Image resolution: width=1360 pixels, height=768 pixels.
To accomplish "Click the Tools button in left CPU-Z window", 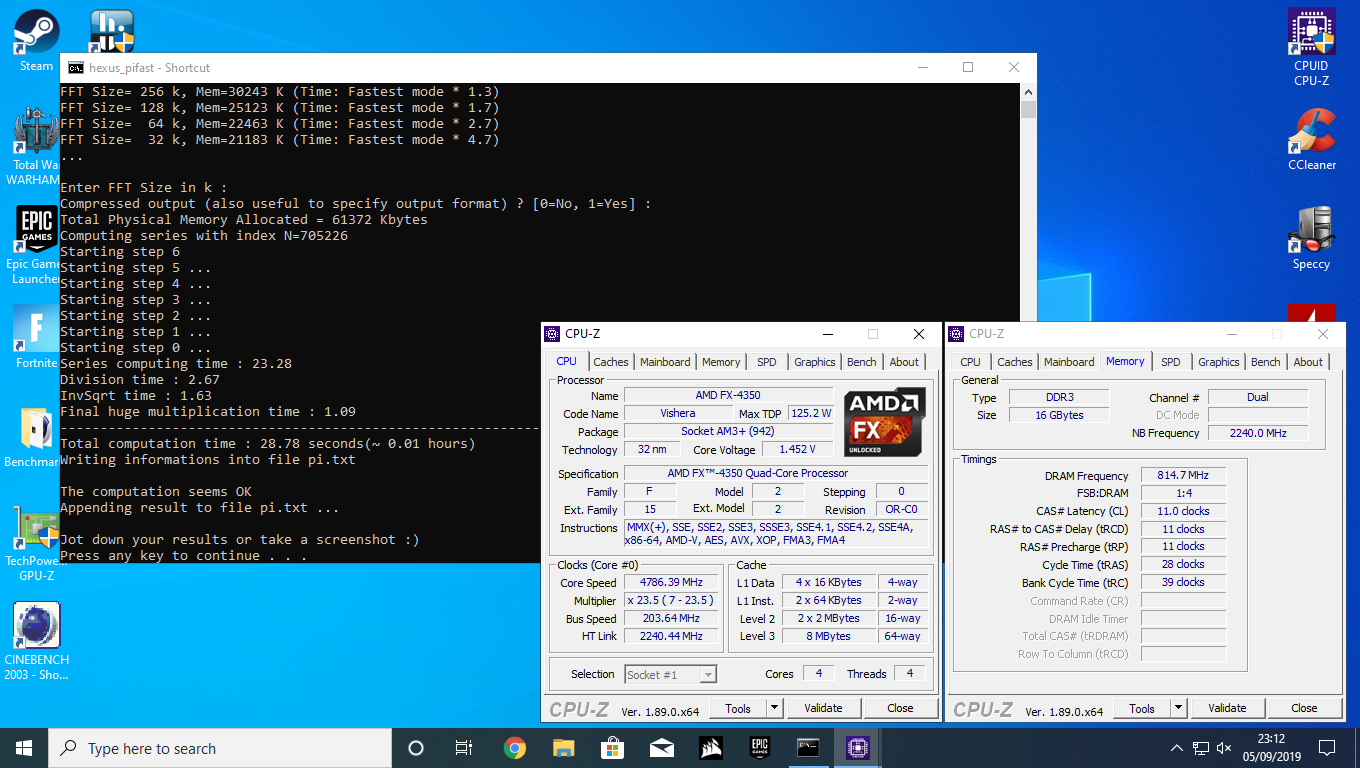I will click(738, 708).
